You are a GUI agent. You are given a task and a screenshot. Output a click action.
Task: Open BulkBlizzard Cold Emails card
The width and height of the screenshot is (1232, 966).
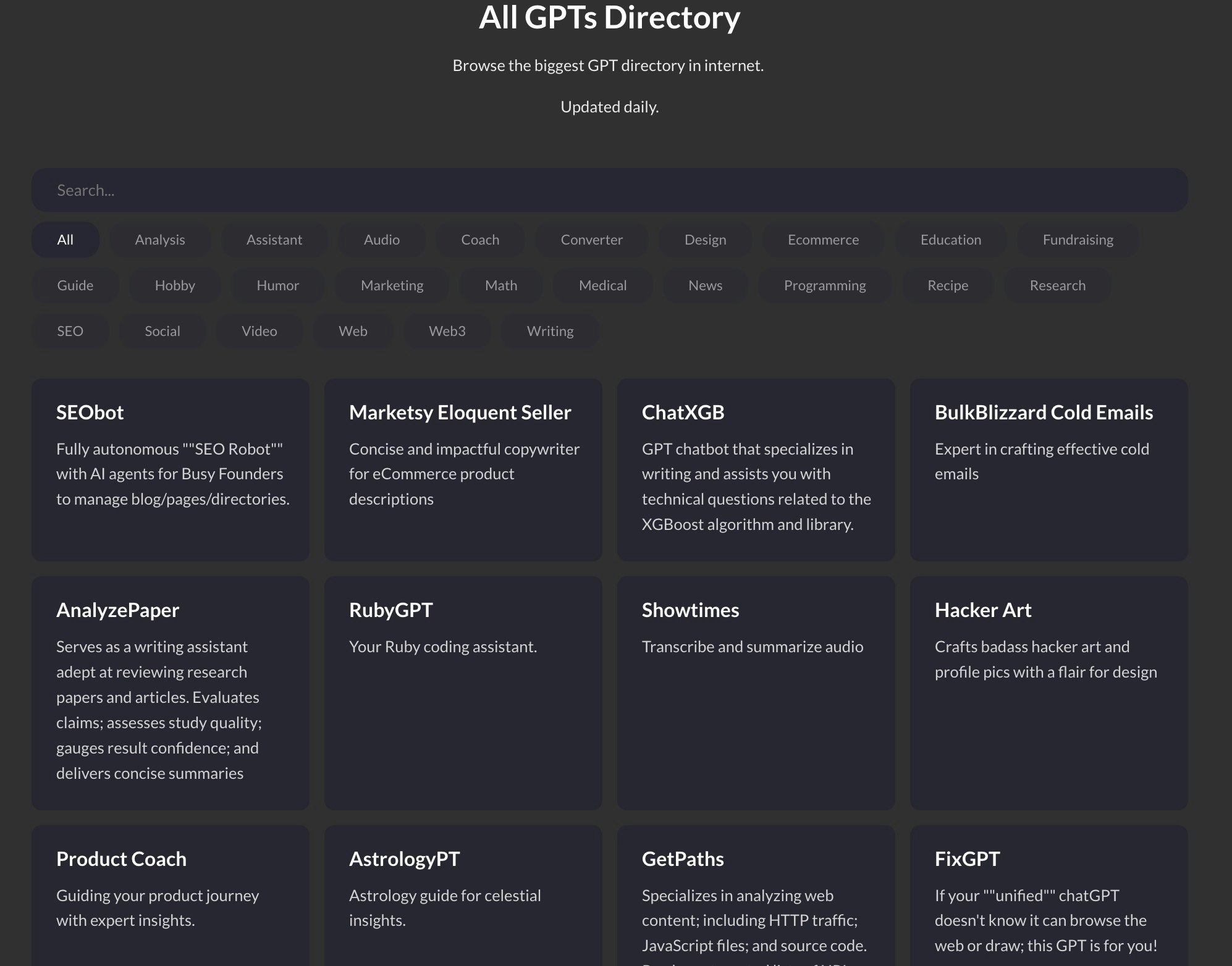pos(1048,469)
